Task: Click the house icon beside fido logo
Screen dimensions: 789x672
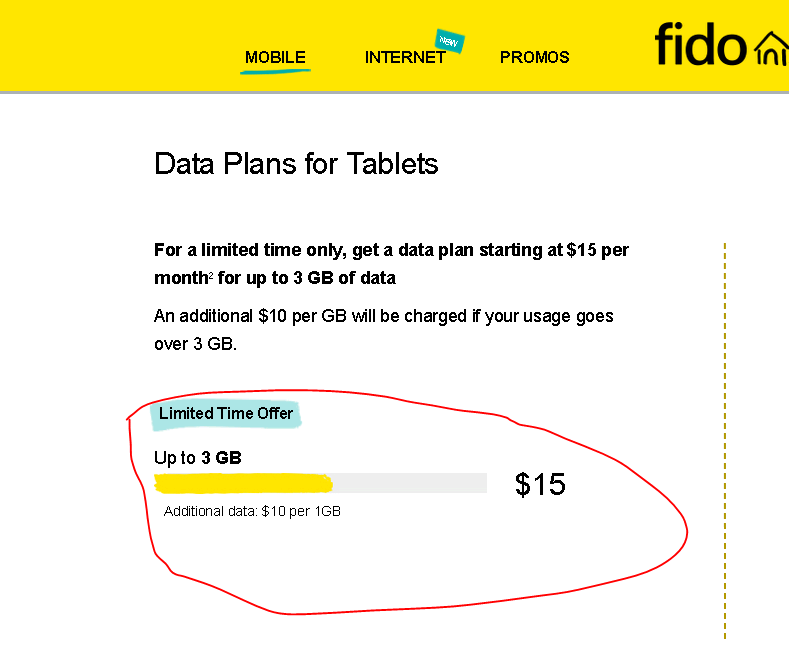Action: click(771, 48)
